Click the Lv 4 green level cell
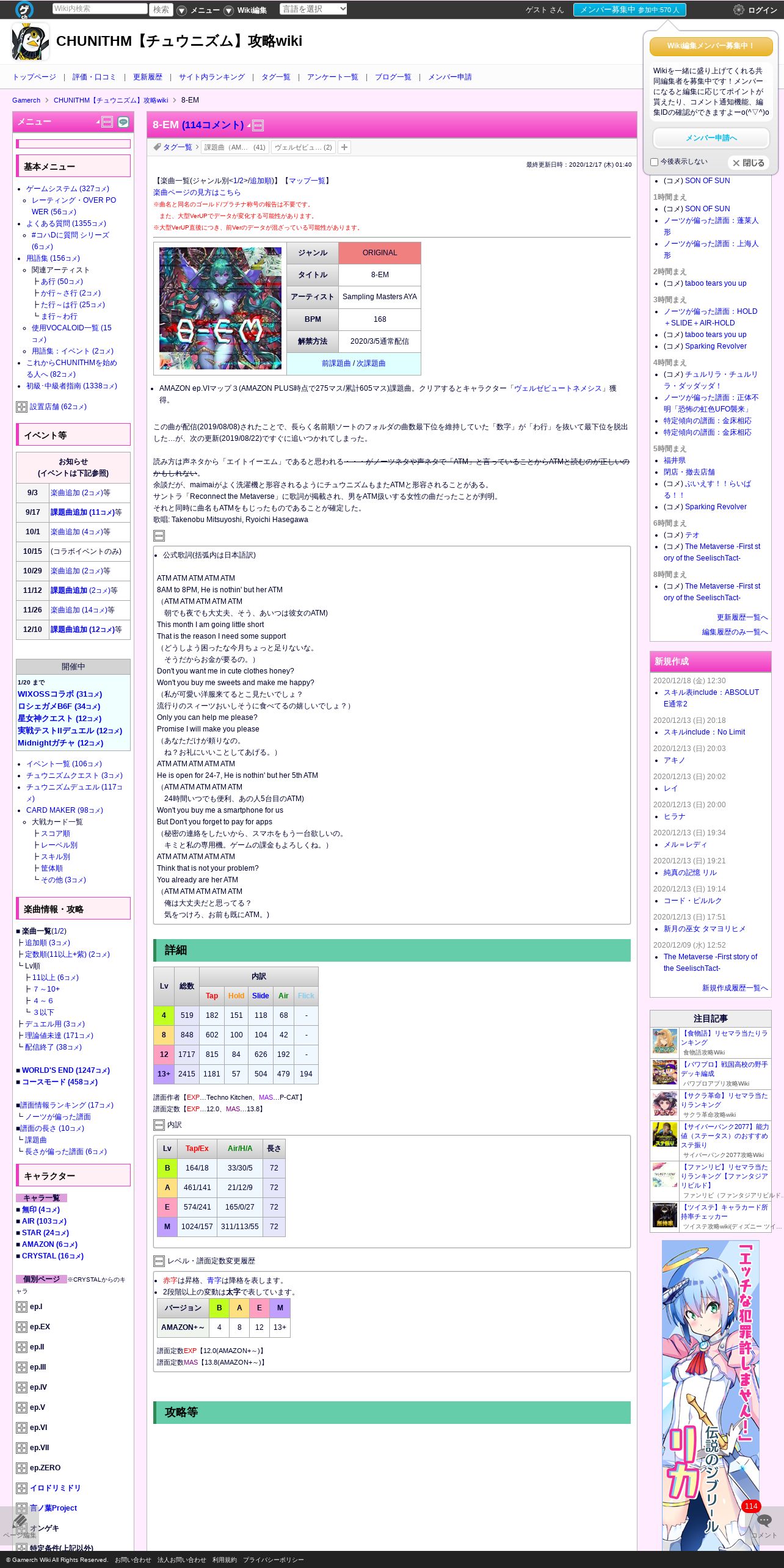 164,1015
